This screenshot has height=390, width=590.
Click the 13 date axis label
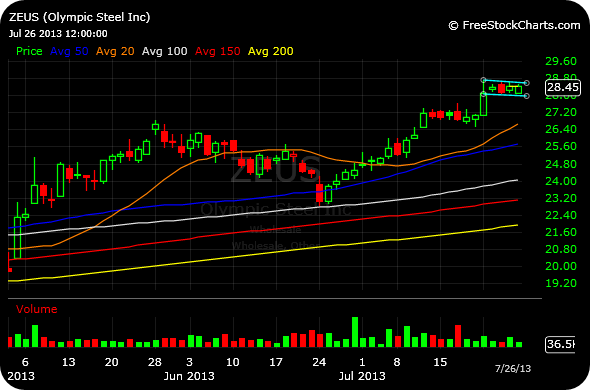[68, 362]
